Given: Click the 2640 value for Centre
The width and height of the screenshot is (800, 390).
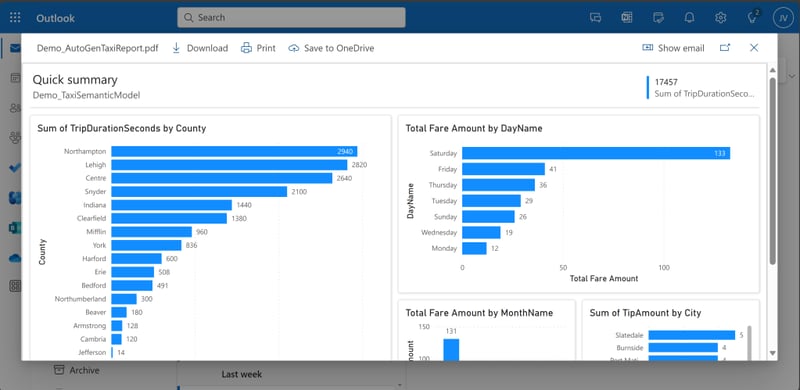Looking at the screenshot, I should pos(344,178).
